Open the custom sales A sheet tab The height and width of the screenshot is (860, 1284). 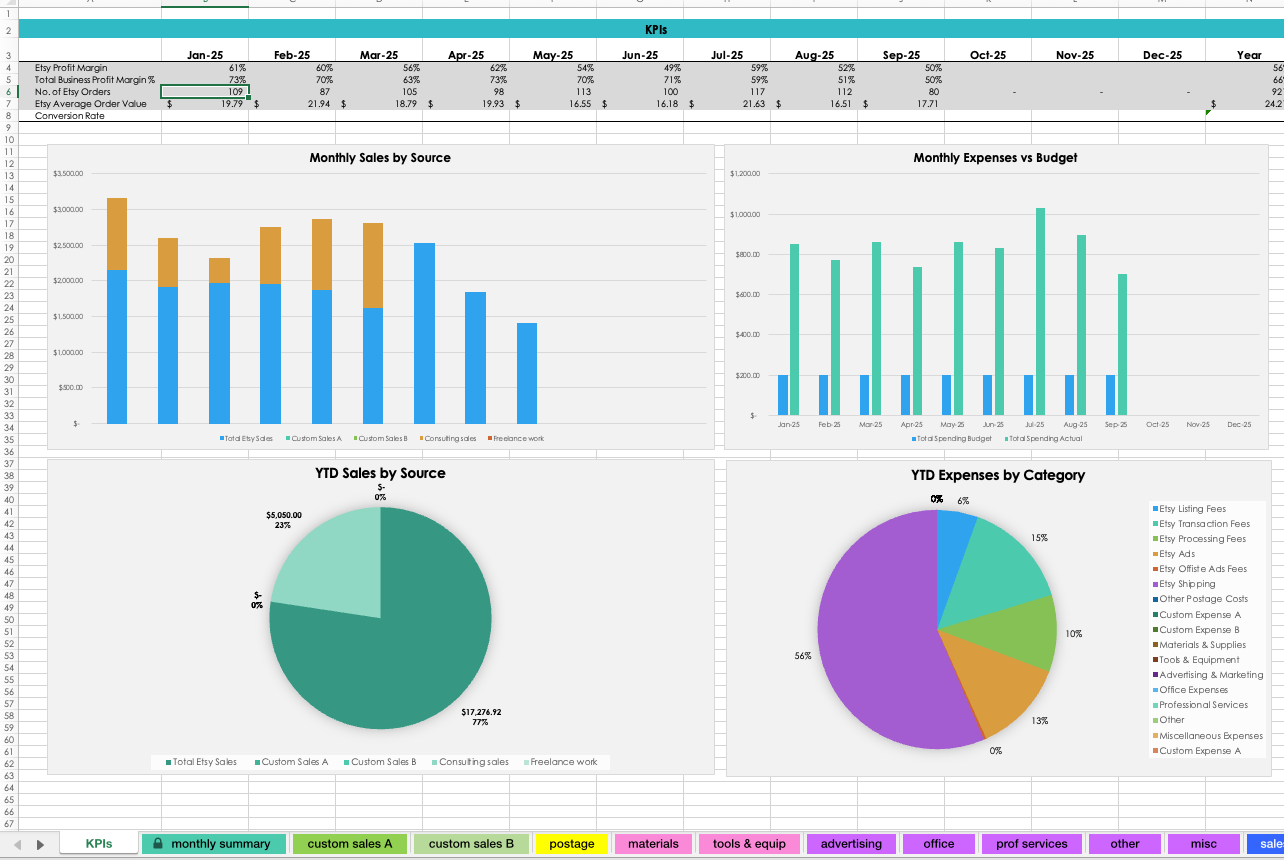[x=349, y=843]
